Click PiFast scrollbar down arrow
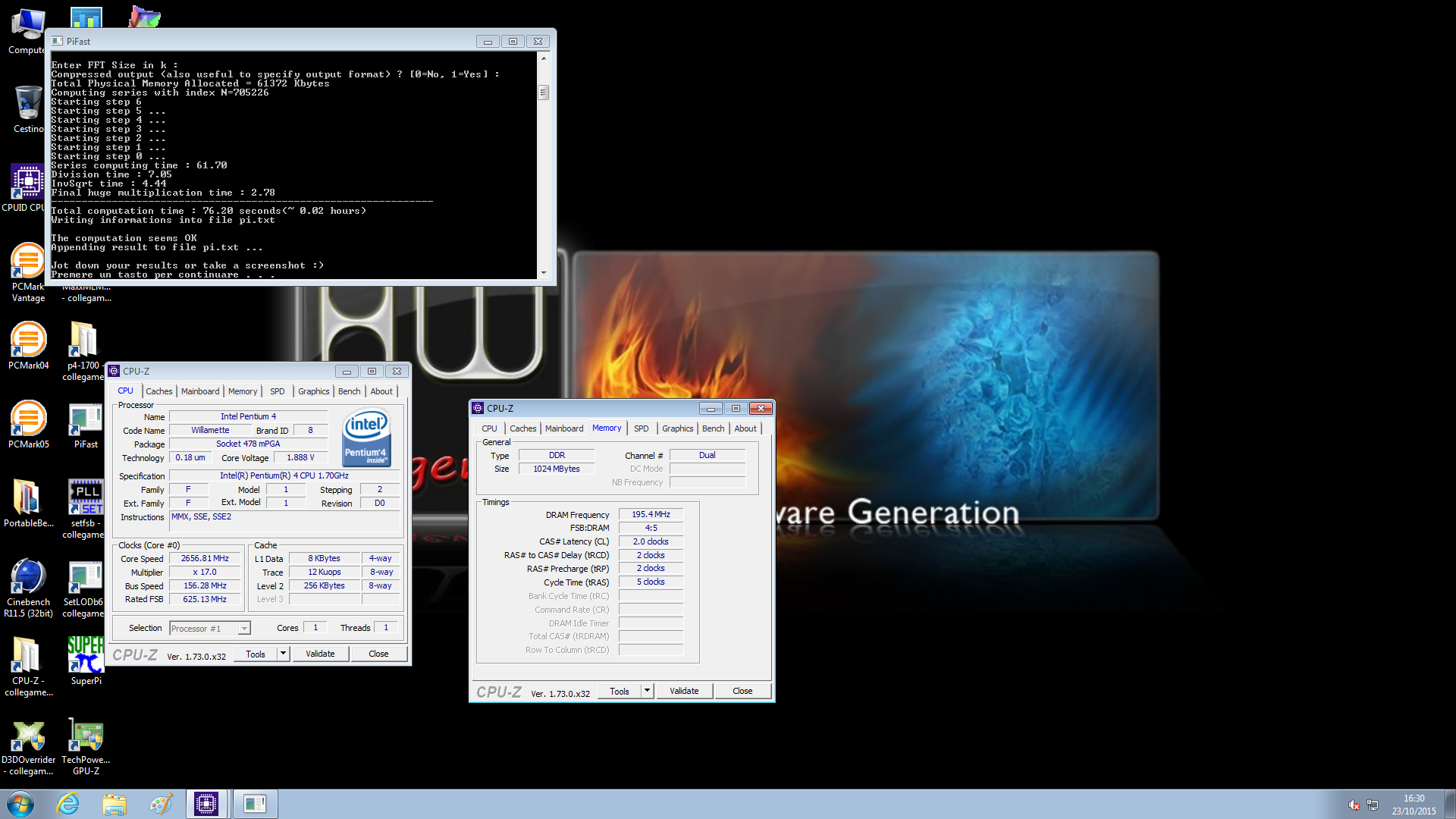Image resolution: width=1456 pixels, height=819 pixels. [x=543, y=273]
